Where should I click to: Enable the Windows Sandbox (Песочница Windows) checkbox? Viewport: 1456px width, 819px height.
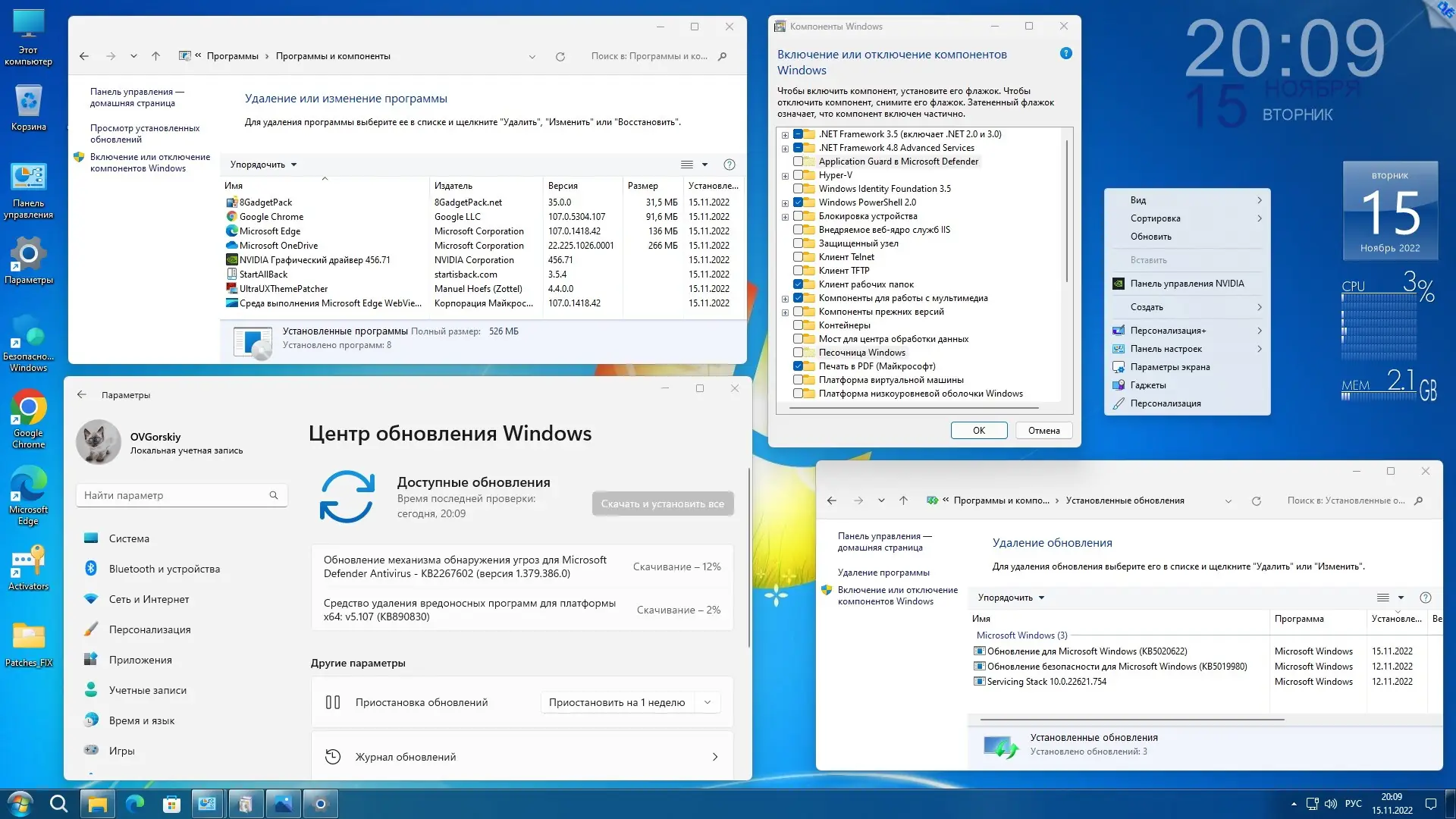click(x=798, y=353)
